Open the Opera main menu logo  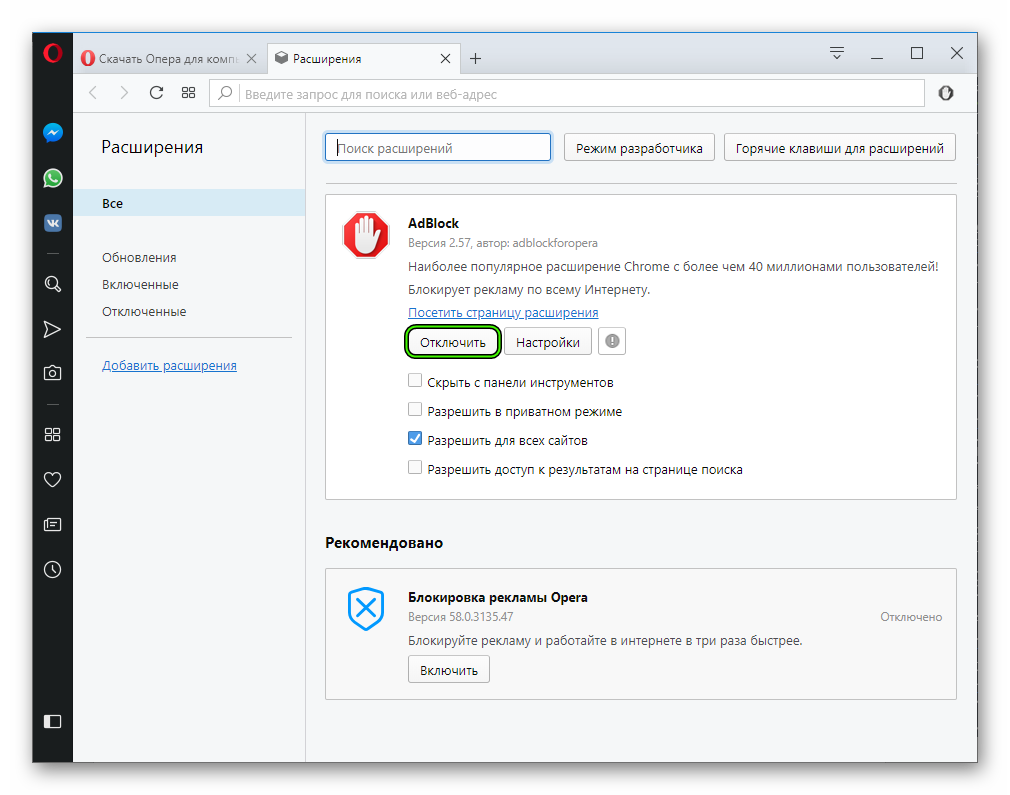(x=53, y=53)
